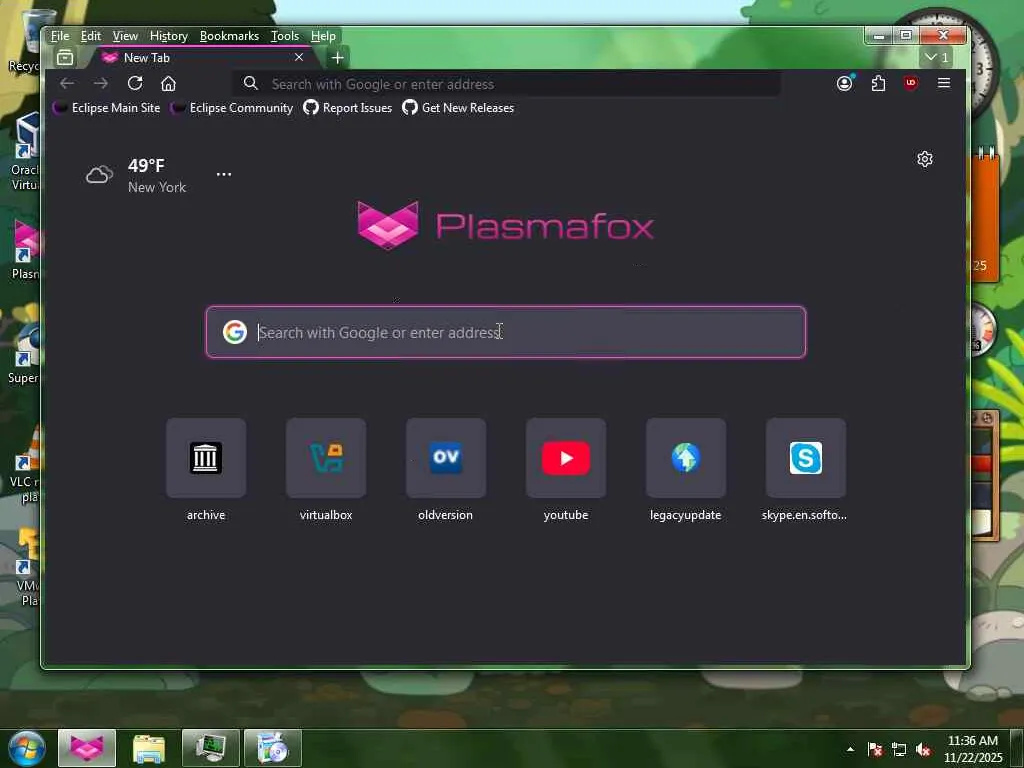Viewport: 1024px width, 768px height.
Task: Focus the top address bar
Action: coord(506,84)
